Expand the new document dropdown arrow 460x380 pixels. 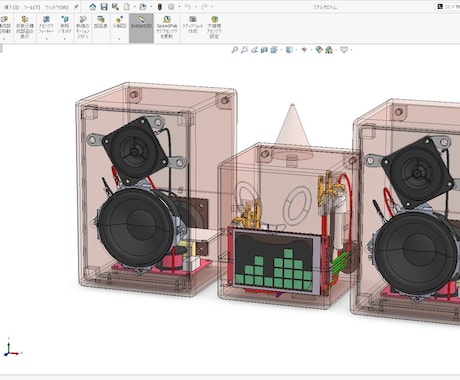134,7
